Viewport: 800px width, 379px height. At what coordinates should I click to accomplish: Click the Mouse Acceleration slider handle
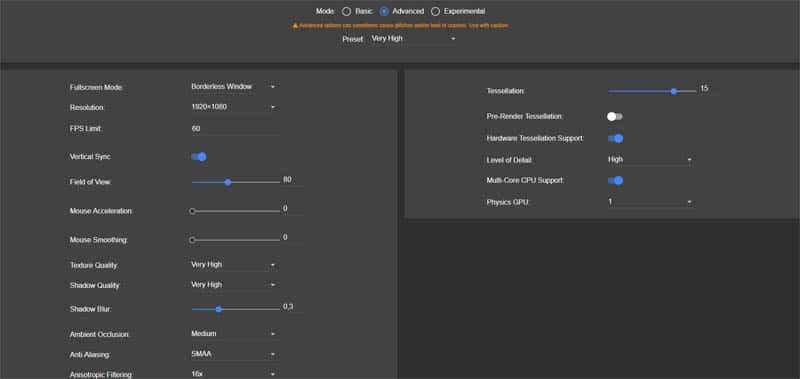(192, 211)
